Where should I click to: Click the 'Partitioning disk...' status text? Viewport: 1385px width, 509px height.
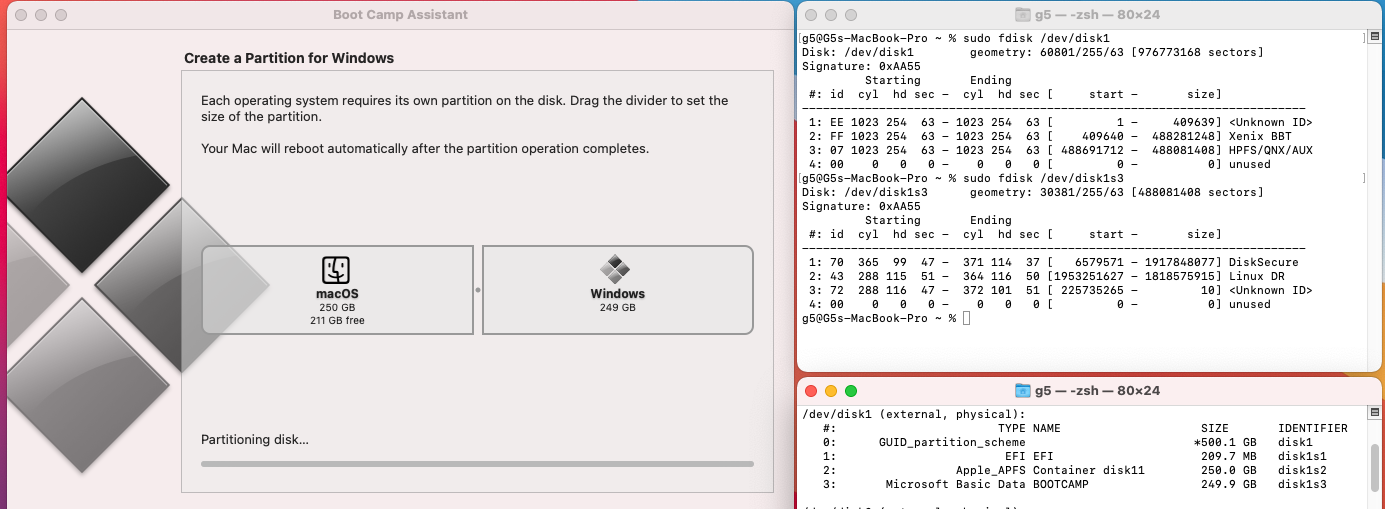tap(255, 440)
